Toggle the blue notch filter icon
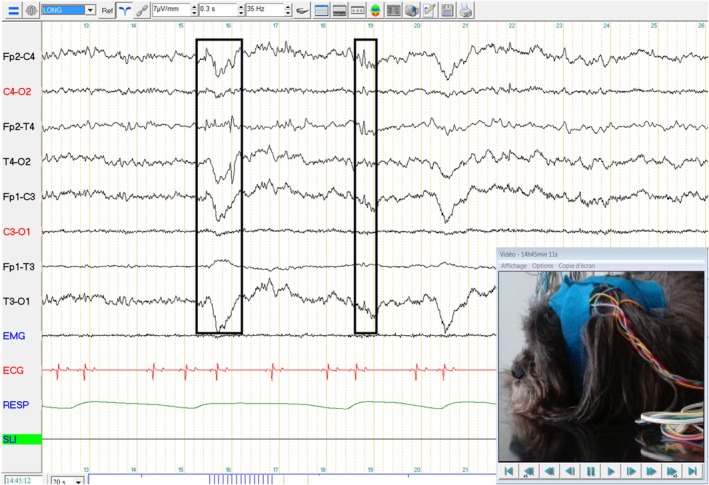The height and width of the screenshot is (485, 709). coord(124,10)
